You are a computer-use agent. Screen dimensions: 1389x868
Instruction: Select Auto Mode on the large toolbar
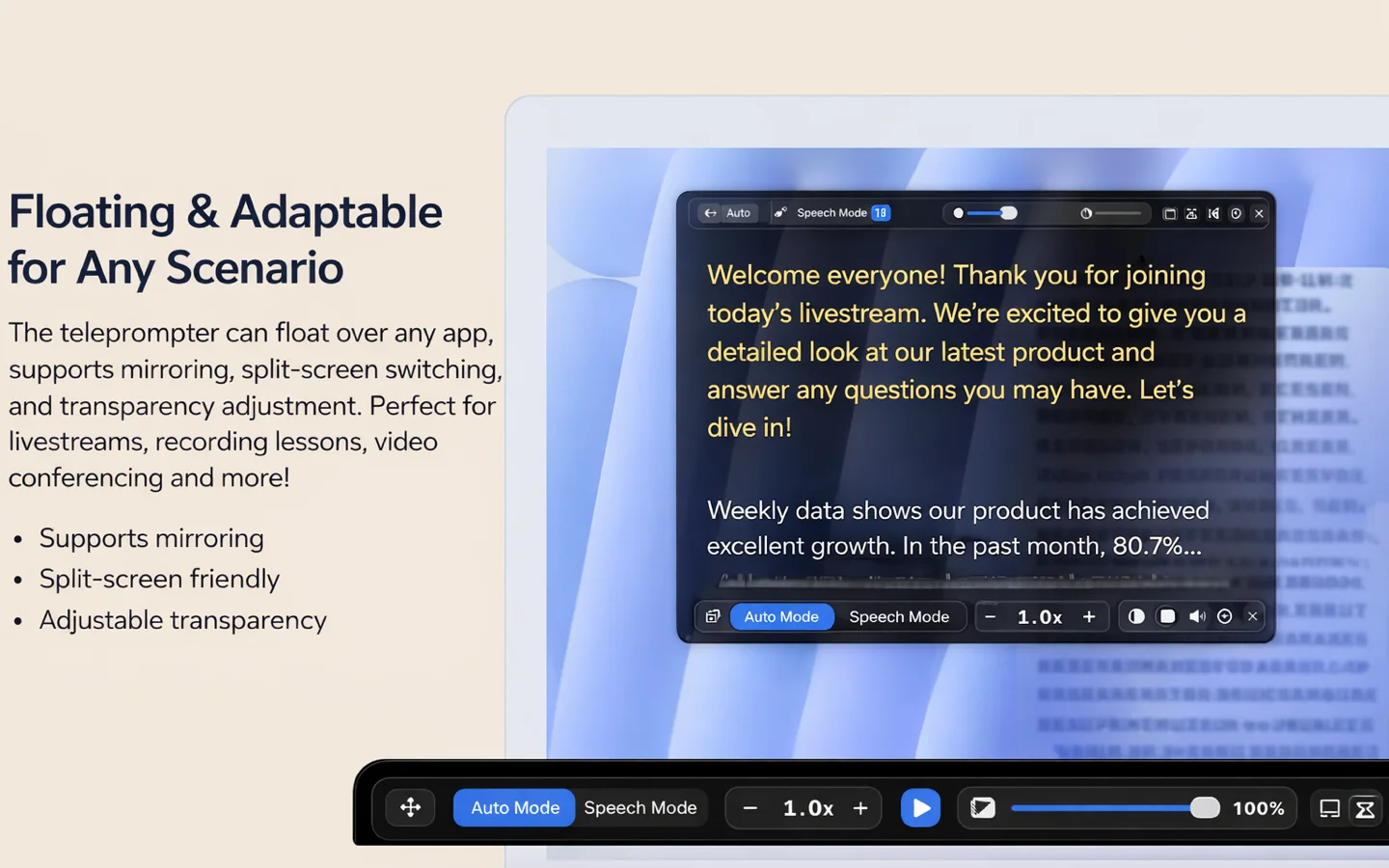pos(514,807)
